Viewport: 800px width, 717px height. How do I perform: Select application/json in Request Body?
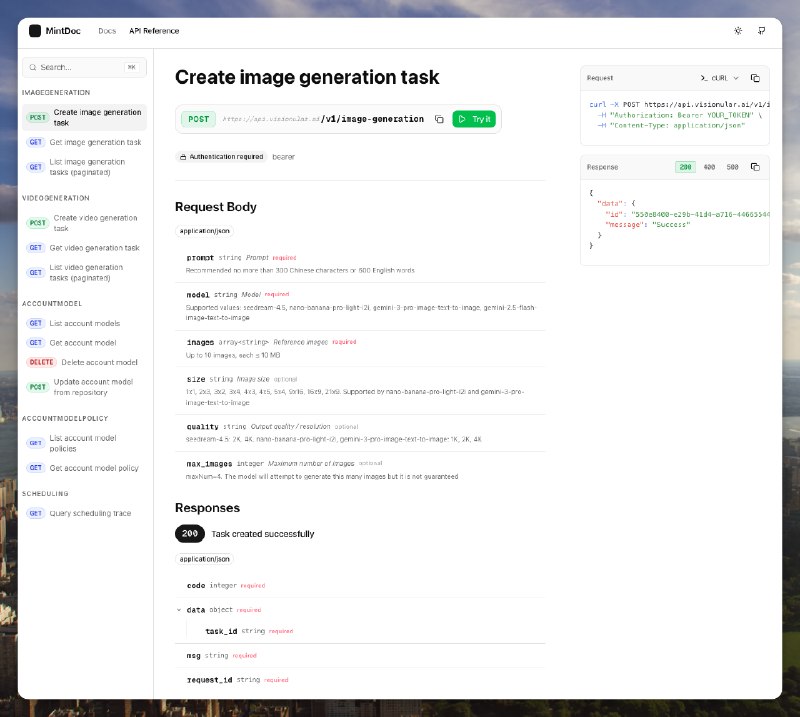pyautogui.click(x=204, y=230)
